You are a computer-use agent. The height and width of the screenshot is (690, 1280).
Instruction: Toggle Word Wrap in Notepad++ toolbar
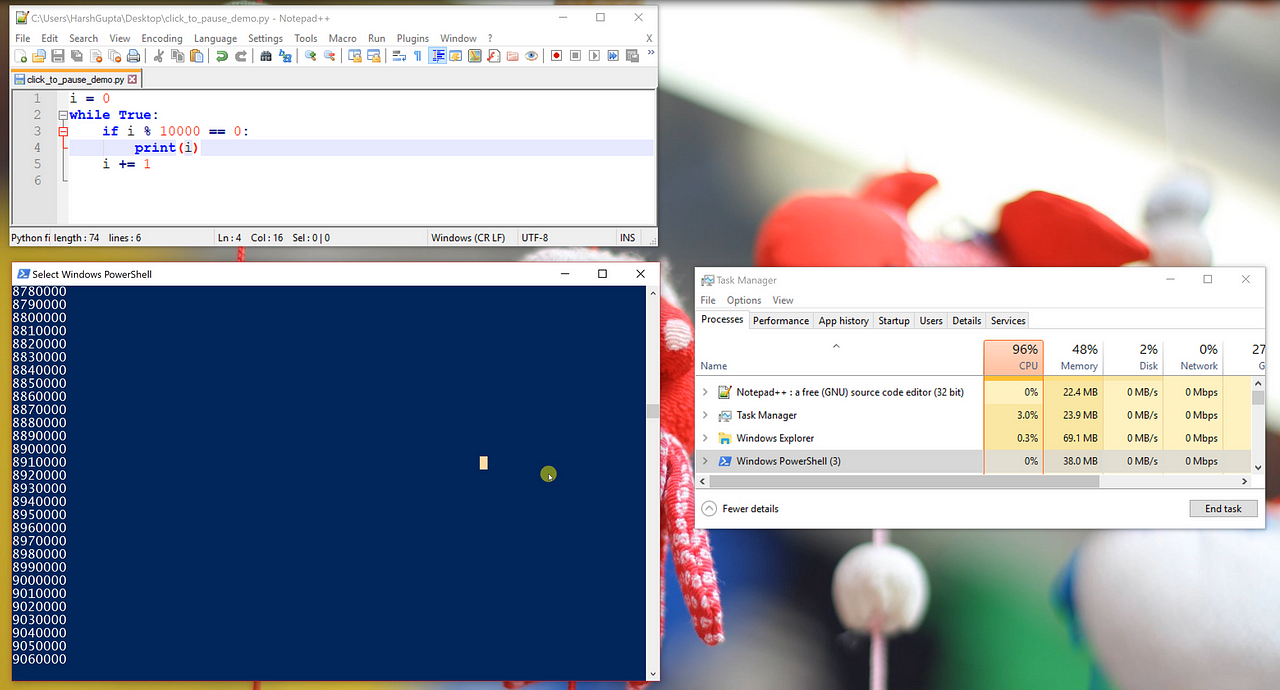tap(398, 56)
